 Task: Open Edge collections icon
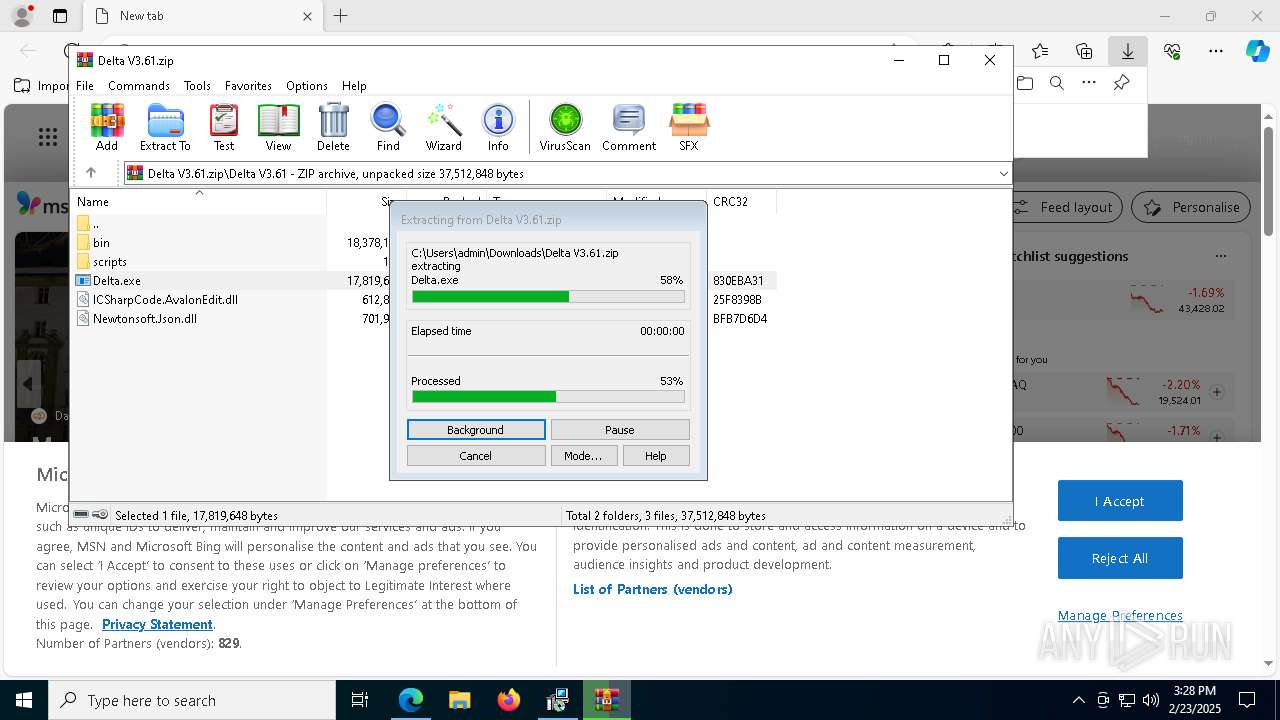[1084, 51]
